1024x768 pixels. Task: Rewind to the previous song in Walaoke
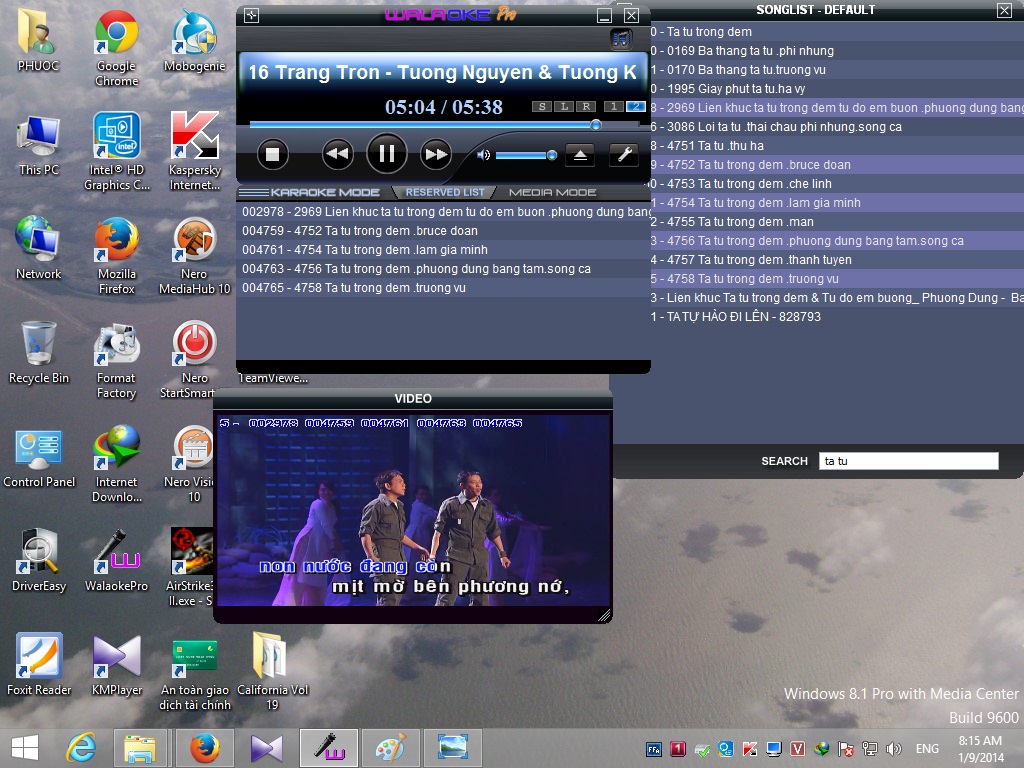pos(337,155)
